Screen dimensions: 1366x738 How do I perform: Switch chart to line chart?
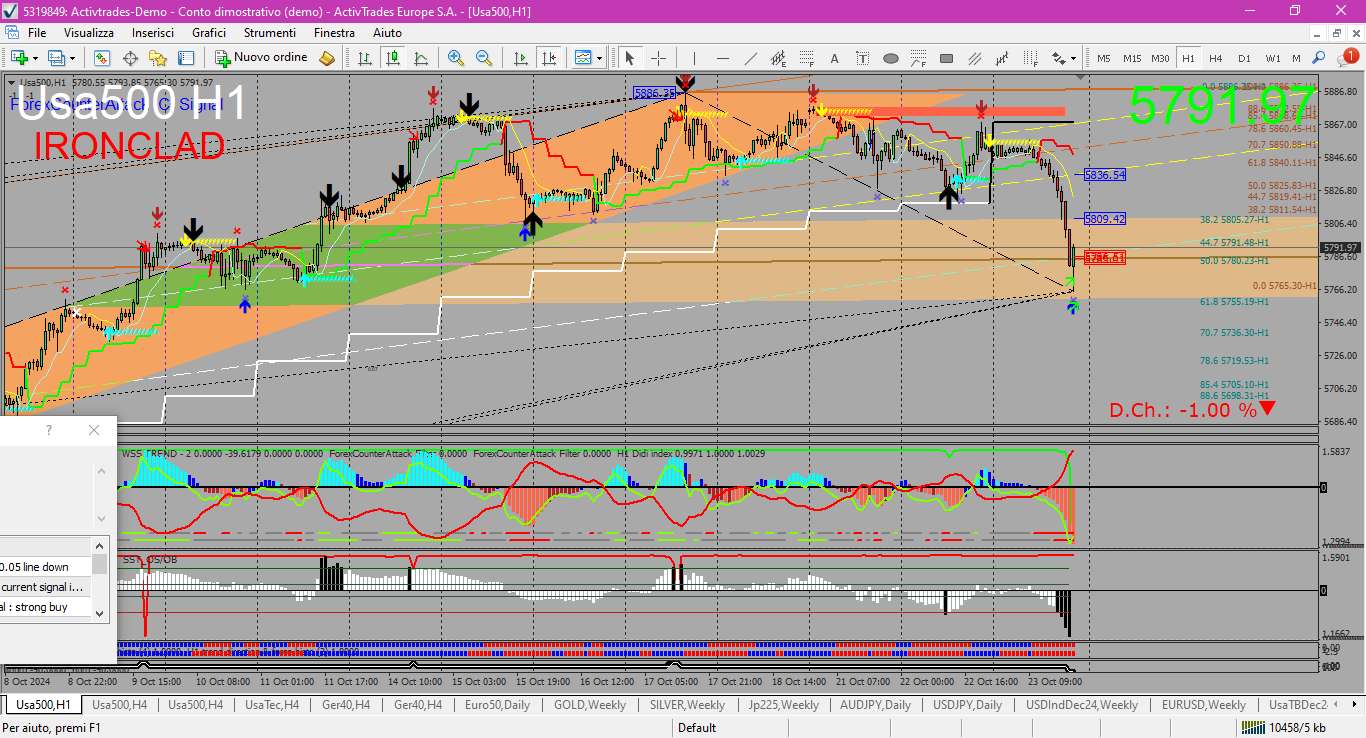(421, 58)
